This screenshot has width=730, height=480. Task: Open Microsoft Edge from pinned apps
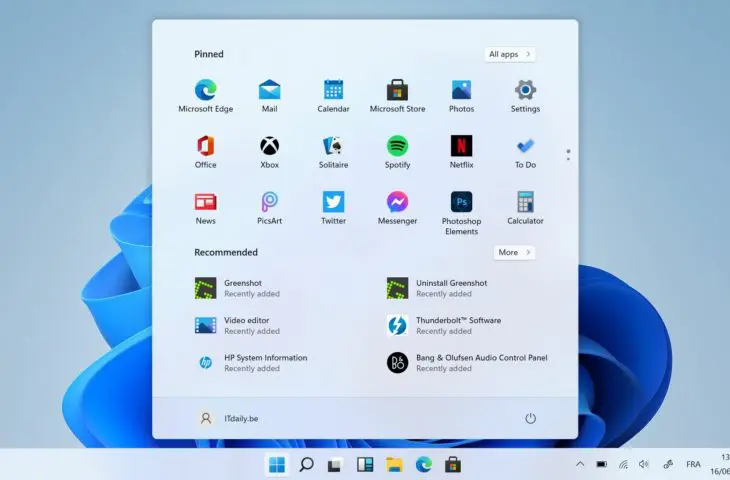[205, 96]
